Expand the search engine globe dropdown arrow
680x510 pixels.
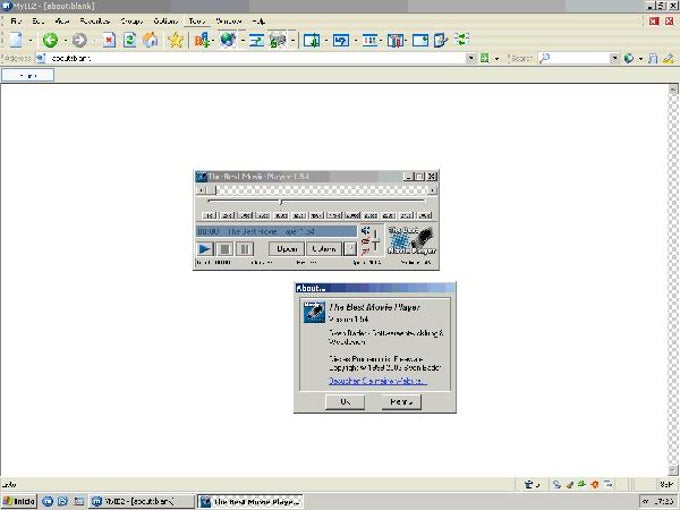coord(641,59)
